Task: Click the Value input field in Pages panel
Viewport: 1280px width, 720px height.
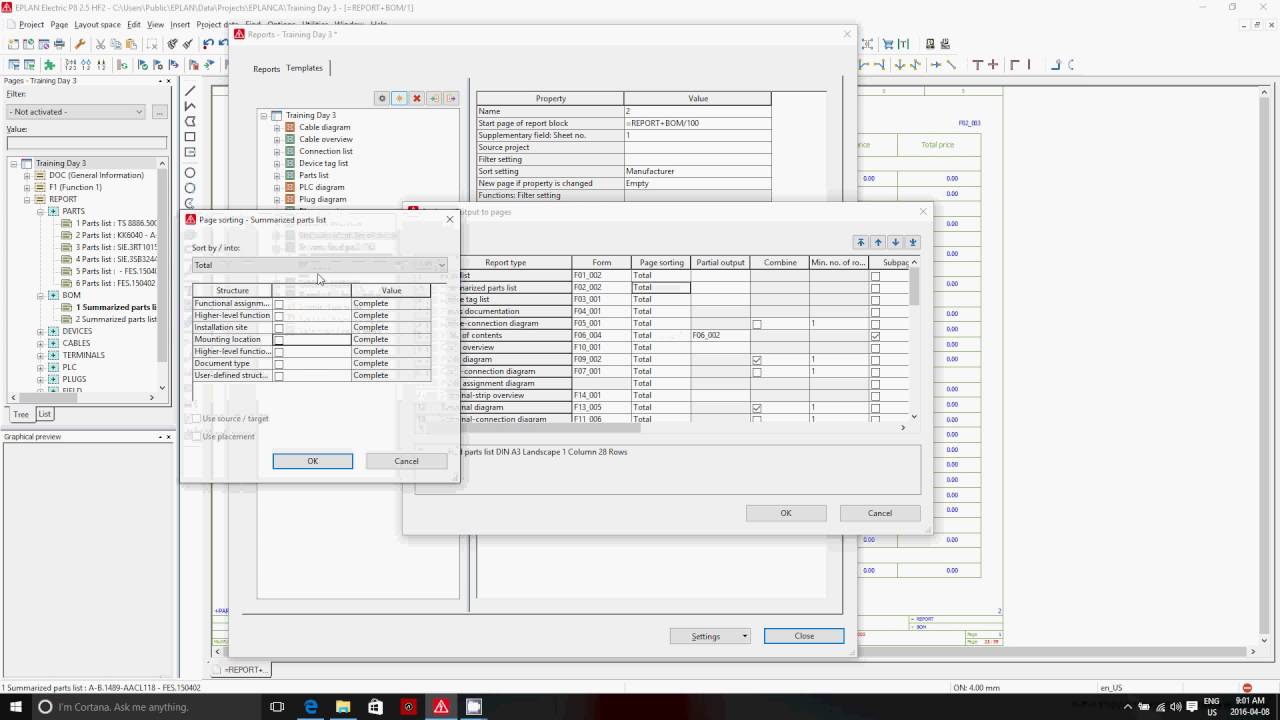Action: pyautogui.click(x=86, y=143)
